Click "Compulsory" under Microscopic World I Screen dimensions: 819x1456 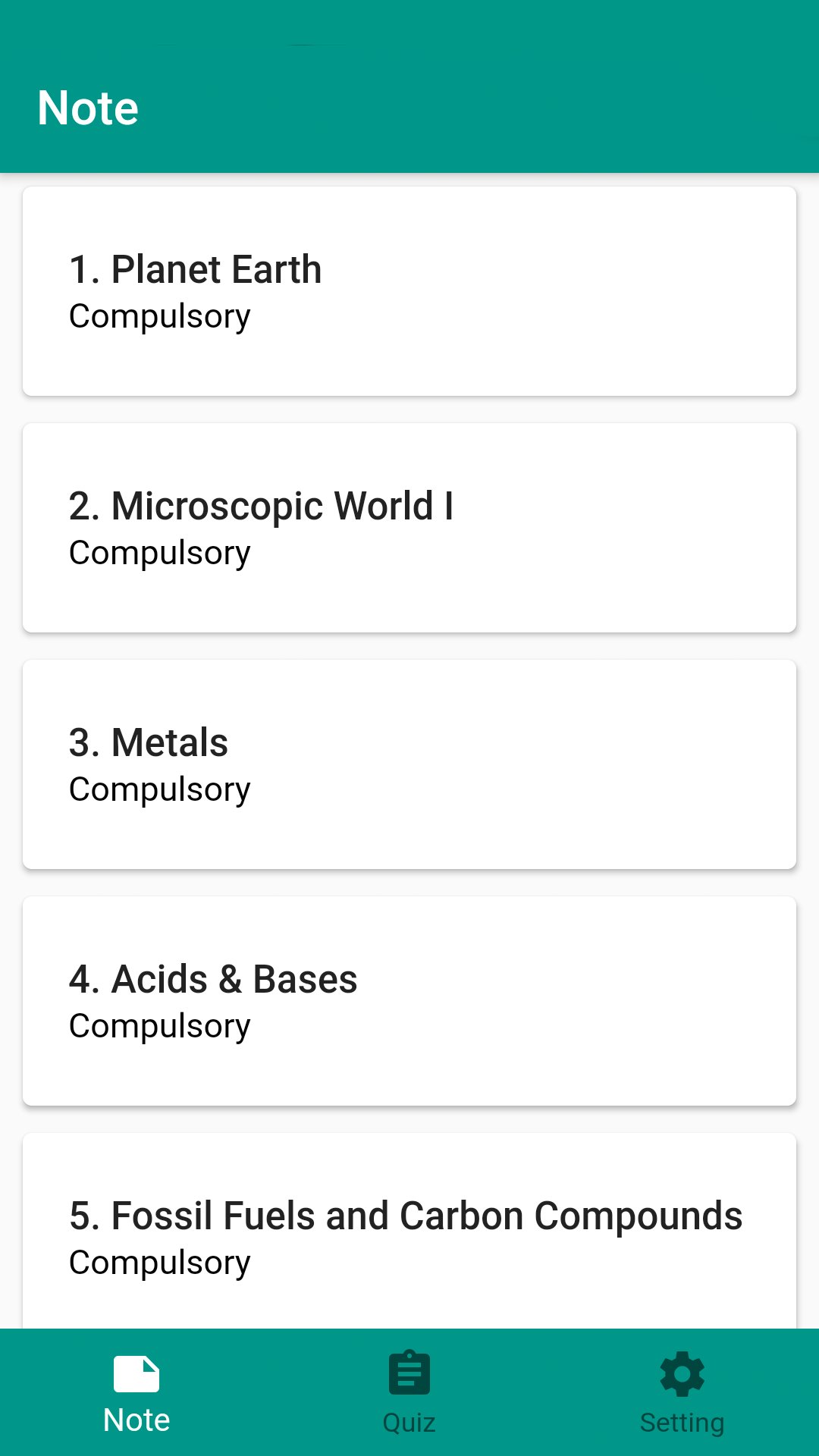(160, 554)
